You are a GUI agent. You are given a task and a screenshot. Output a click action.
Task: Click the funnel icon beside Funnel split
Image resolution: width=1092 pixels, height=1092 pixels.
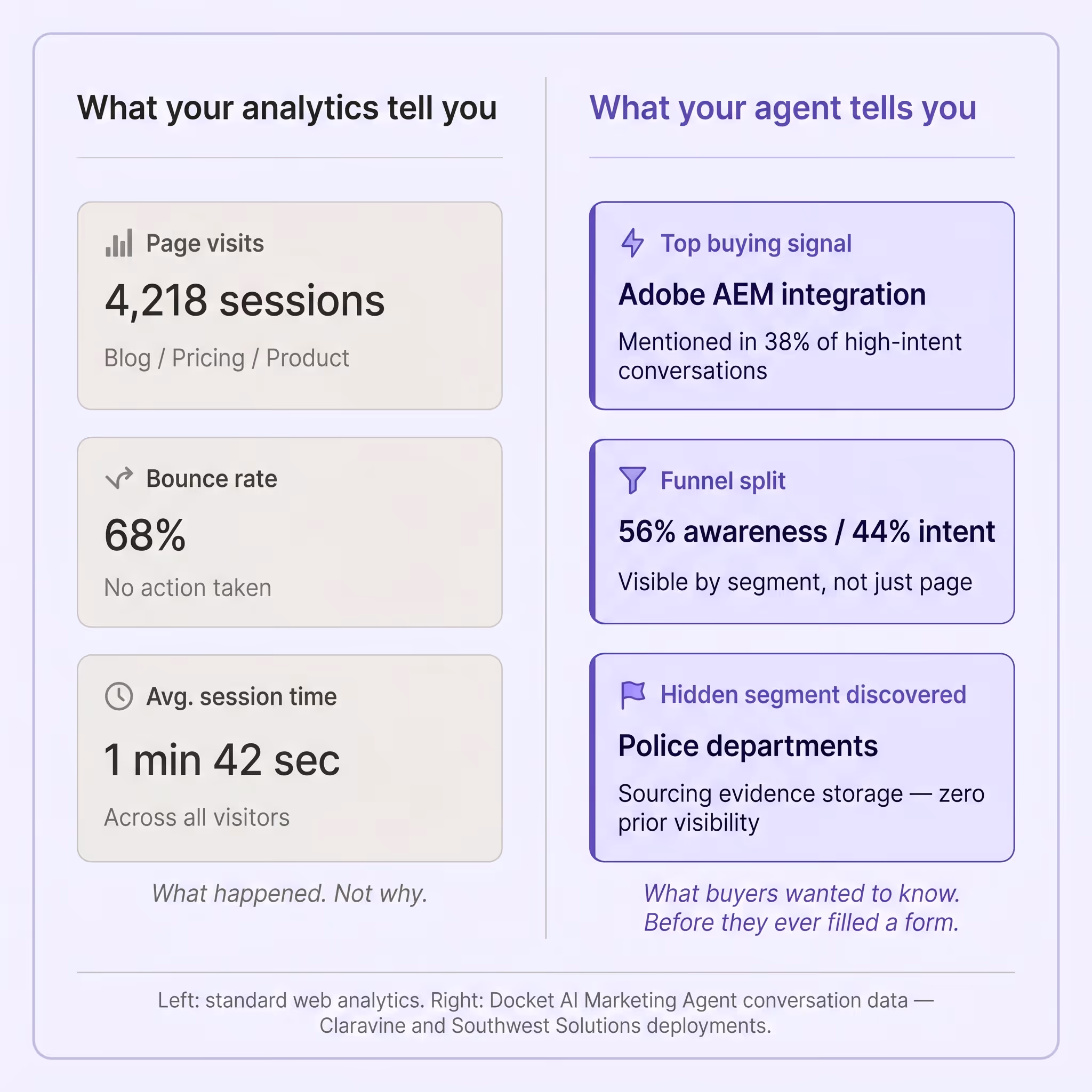[632, 480]
